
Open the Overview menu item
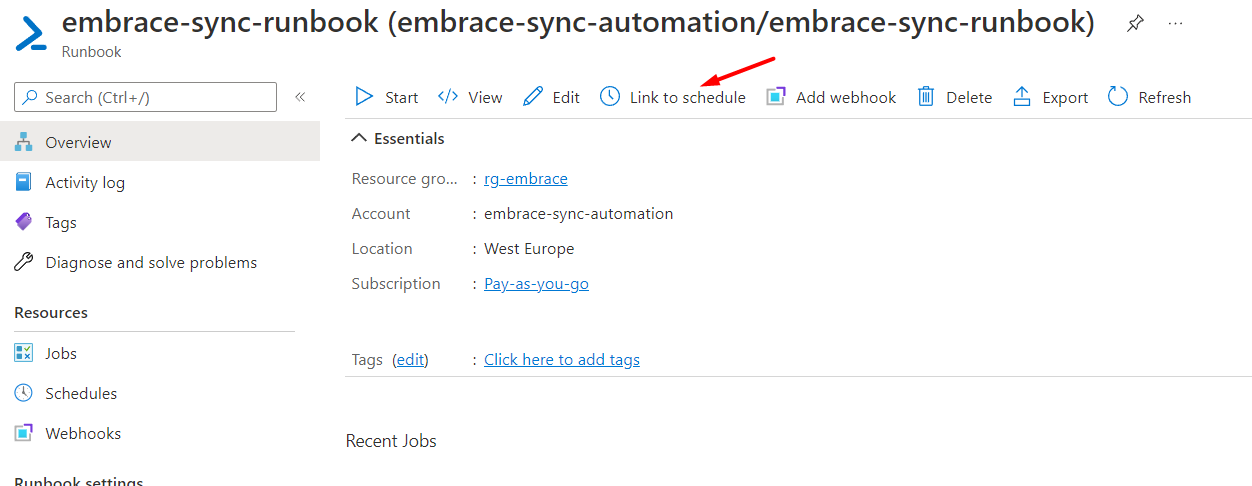[x=160, y=142]
